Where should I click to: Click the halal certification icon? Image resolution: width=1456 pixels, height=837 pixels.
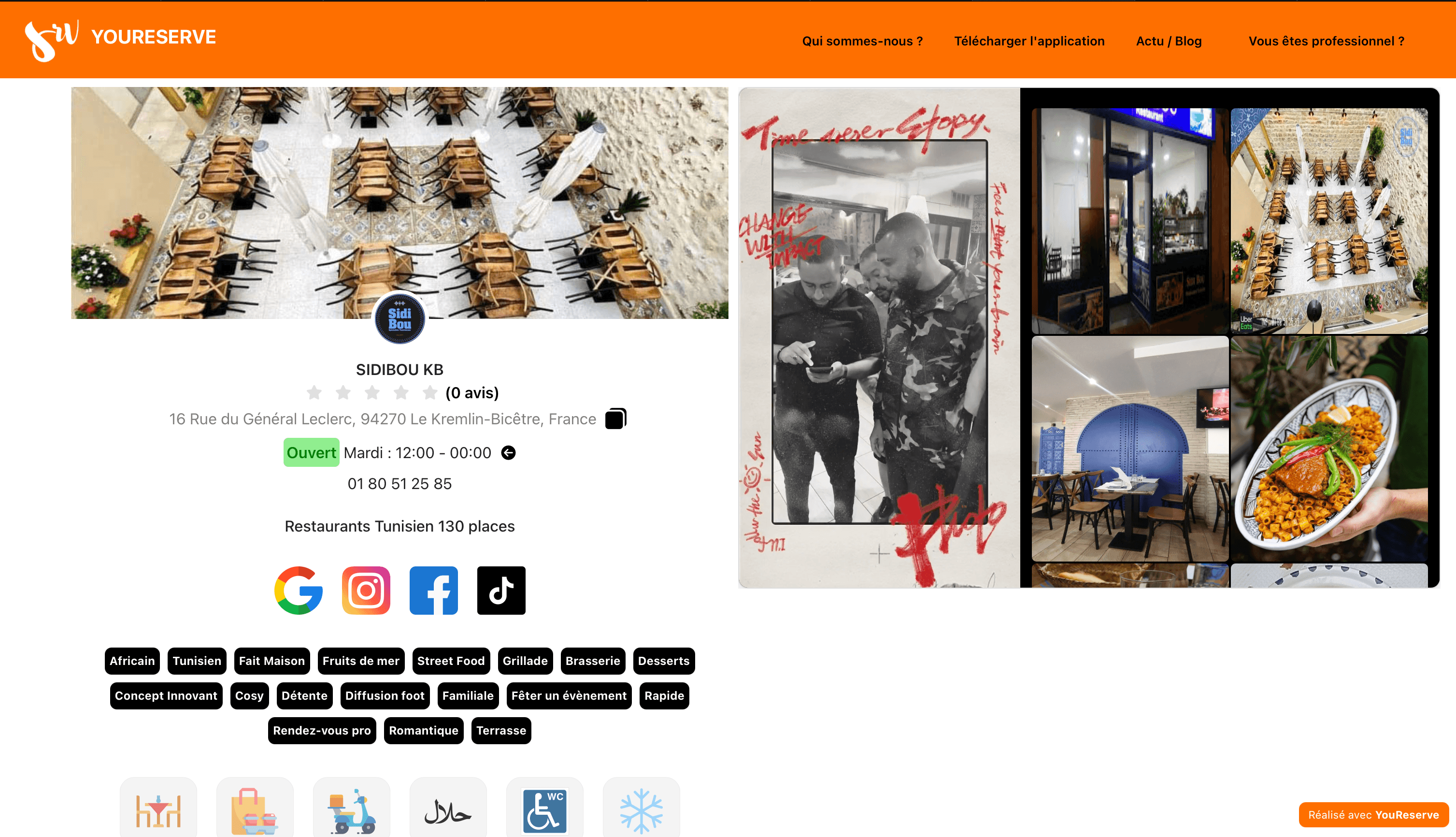click(448, 811)
